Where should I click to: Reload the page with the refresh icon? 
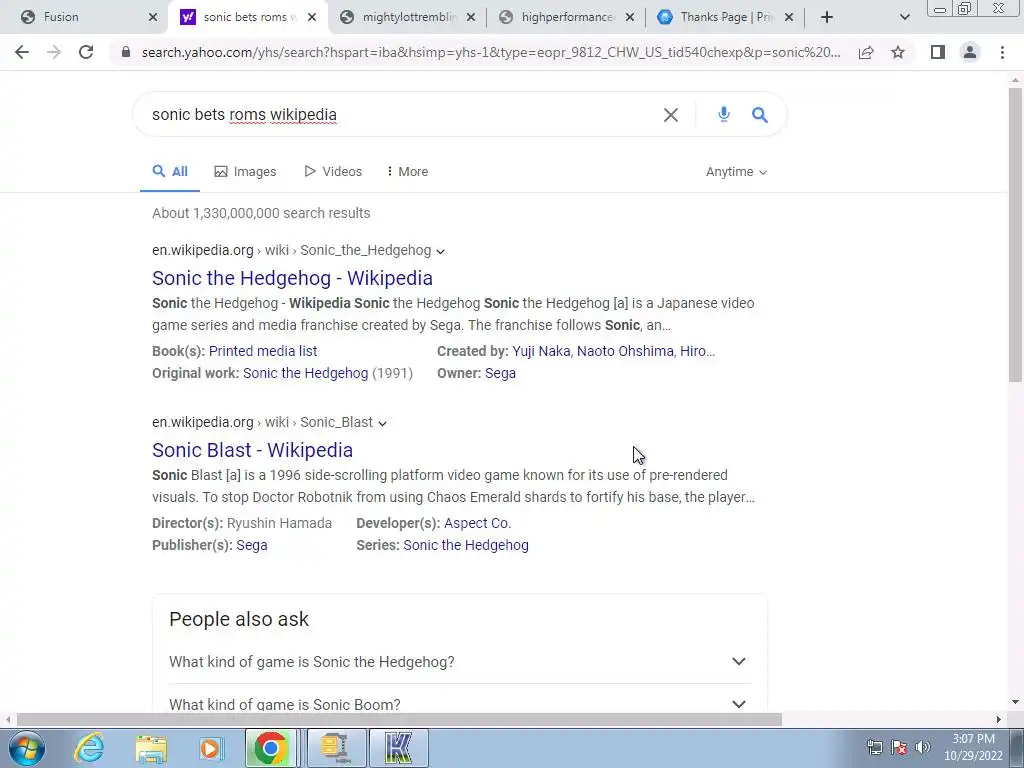(86, 52)
